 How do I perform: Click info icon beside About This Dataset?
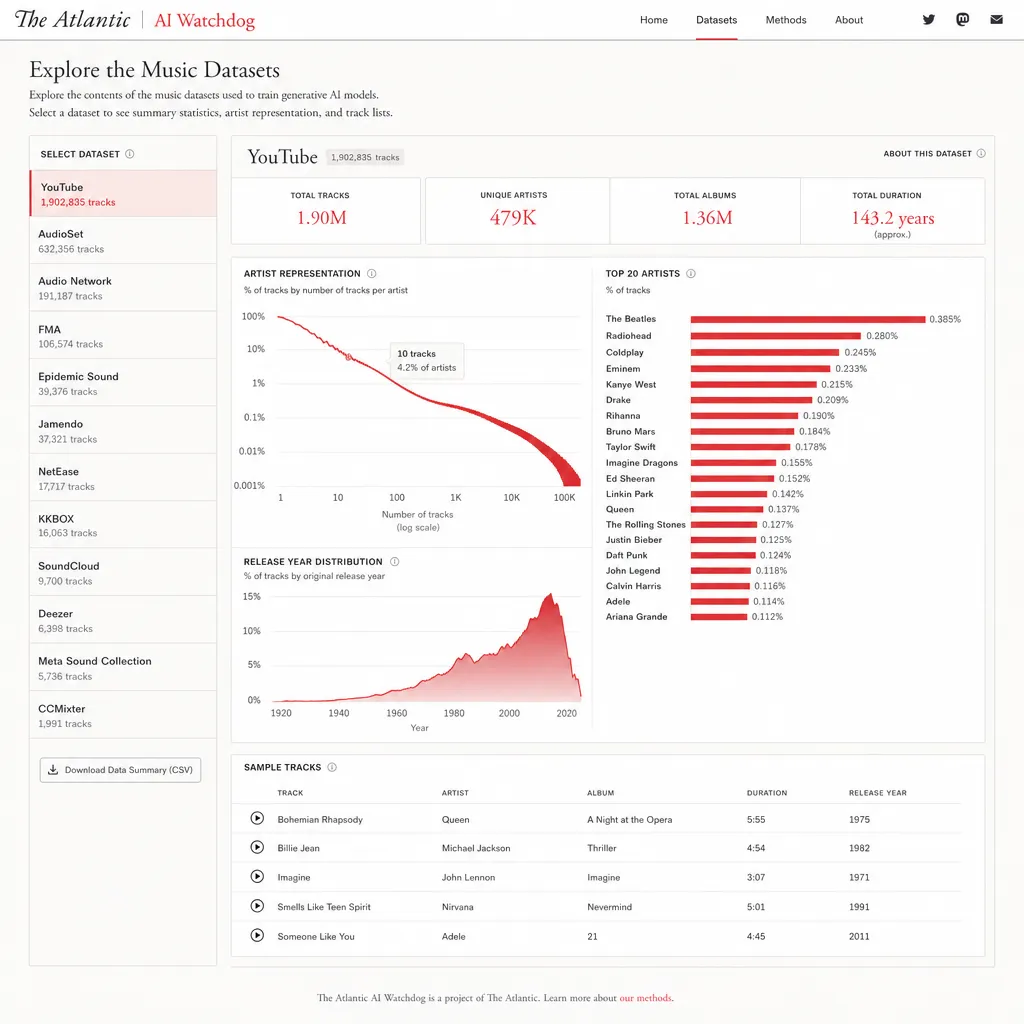(x=981, y=153)
